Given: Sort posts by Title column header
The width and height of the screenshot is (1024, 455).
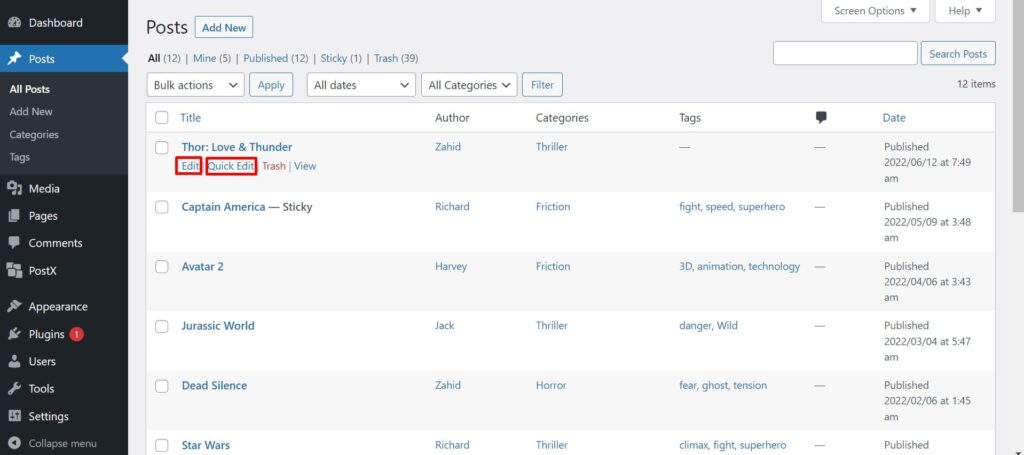Looking at the screenshot, I should click(191, 118).
